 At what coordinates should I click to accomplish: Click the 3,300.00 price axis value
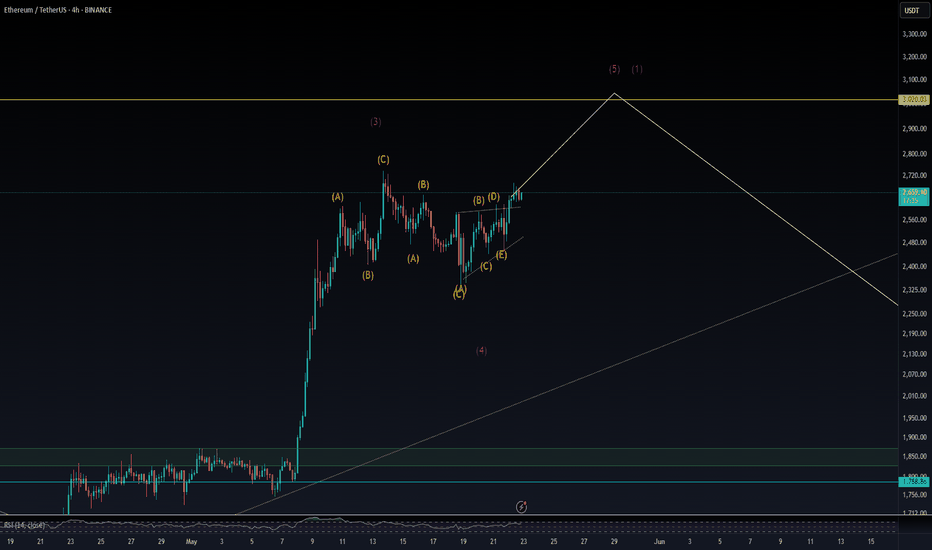pyautogui.click(x=915, y=34)
